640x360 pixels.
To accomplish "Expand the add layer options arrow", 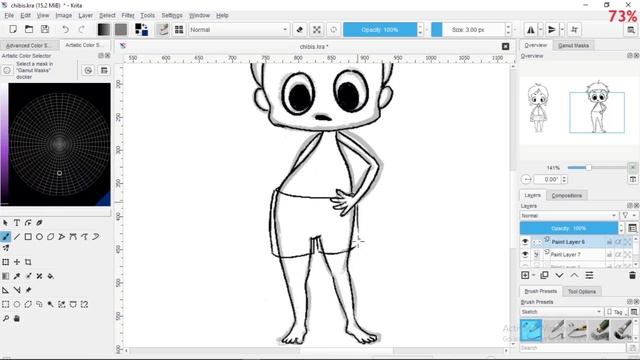I will (533, 276).
